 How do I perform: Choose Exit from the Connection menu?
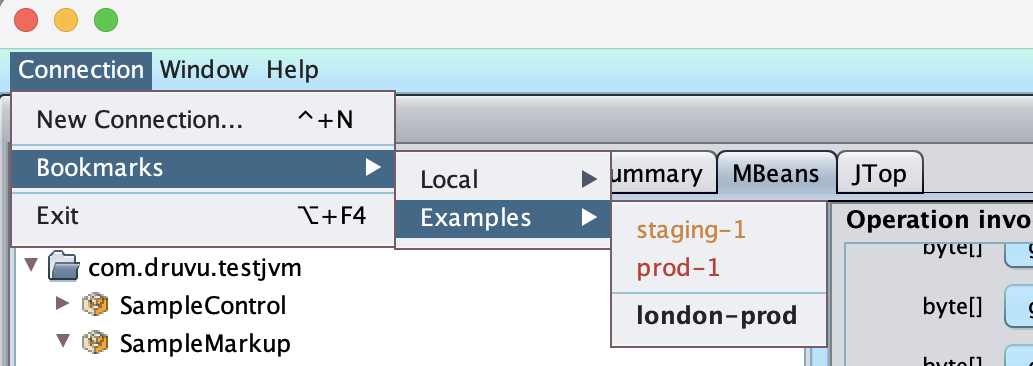pyautogui.click(x=203, y=216)
